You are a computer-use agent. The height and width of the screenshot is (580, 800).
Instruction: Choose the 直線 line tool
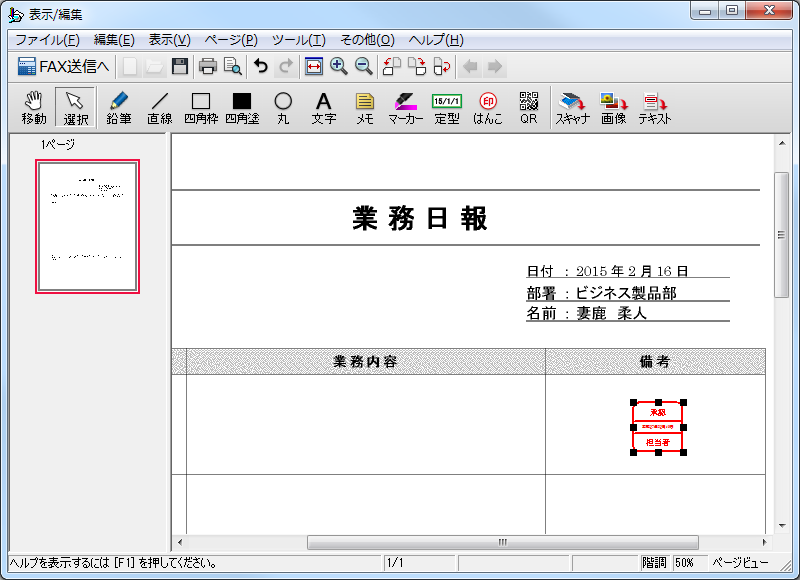pyautogui.click(x=160, y=108)
